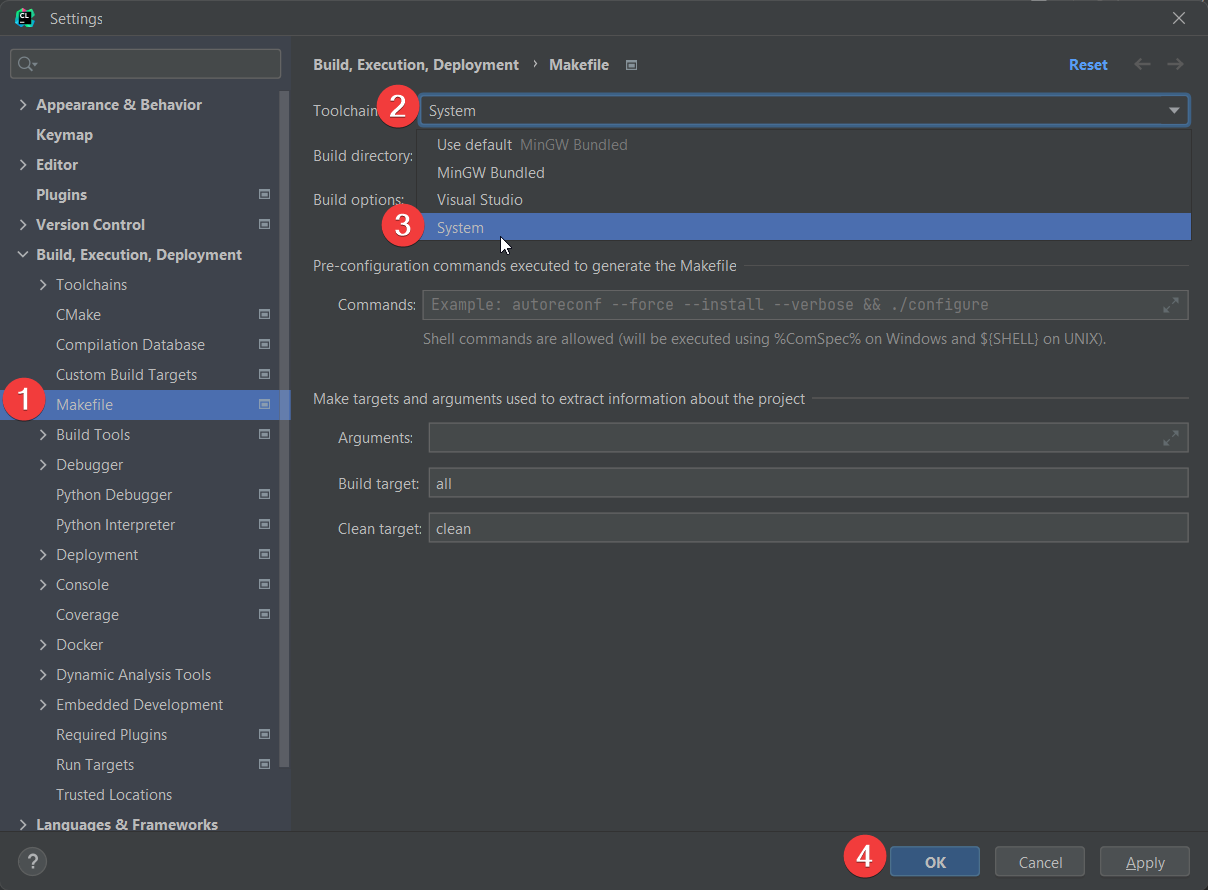Expand the Commands field using its expand icon
The image size is (1208, 890).
click(1173, 305)
